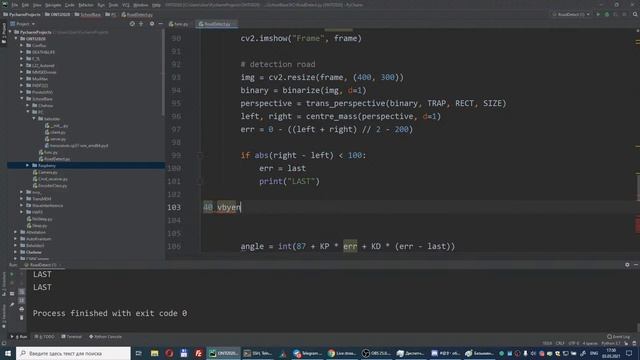The image size is (640, 360).
Task: Clear console with the trash icon
Action: 22,318
